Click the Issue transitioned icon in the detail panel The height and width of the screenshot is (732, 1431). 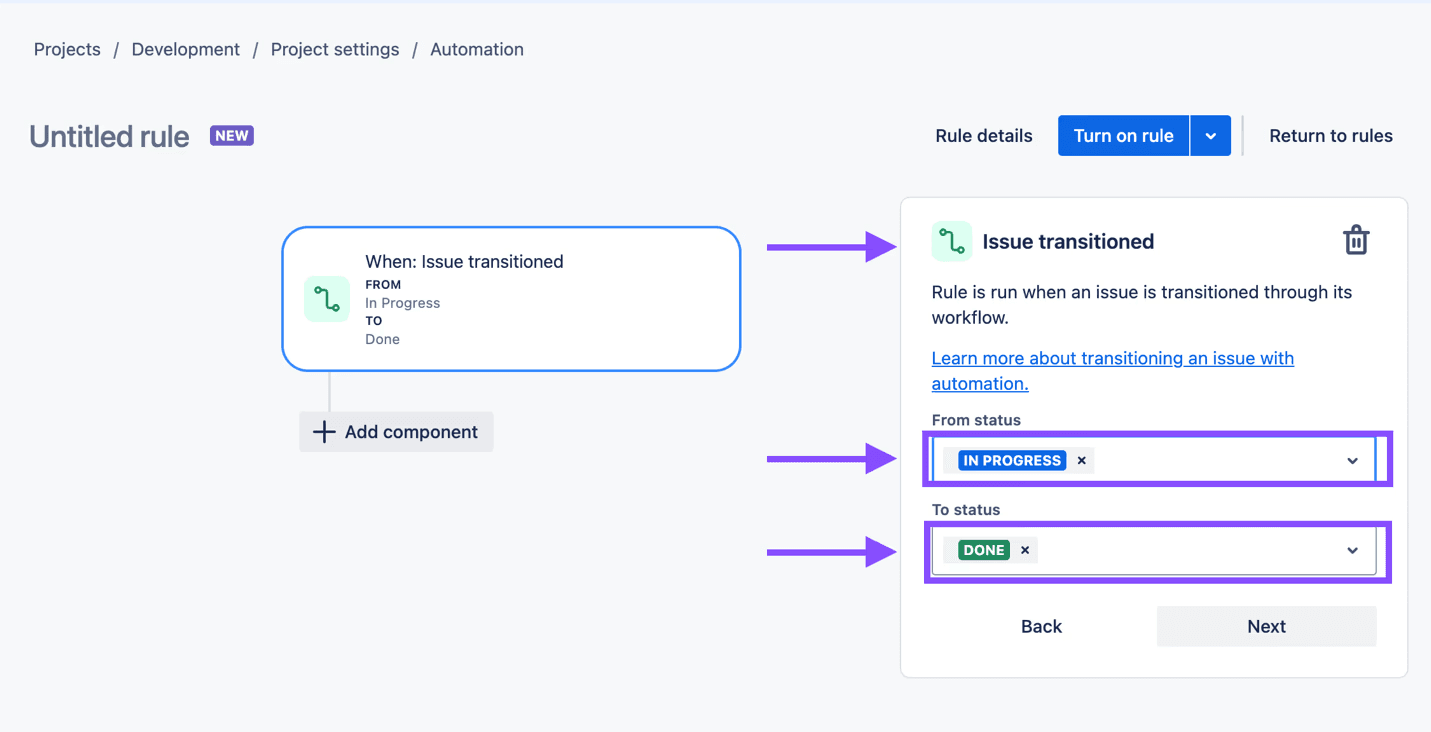click(x=951, y=241)
